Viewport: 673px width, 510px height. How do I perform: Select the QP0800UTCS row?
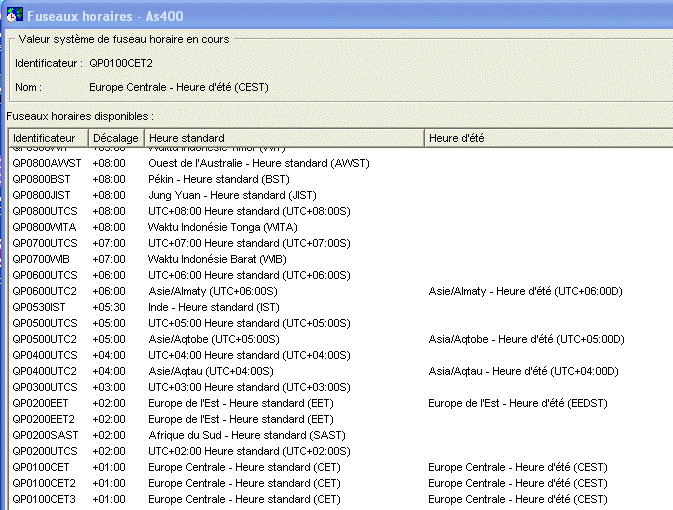pos(341,211)
